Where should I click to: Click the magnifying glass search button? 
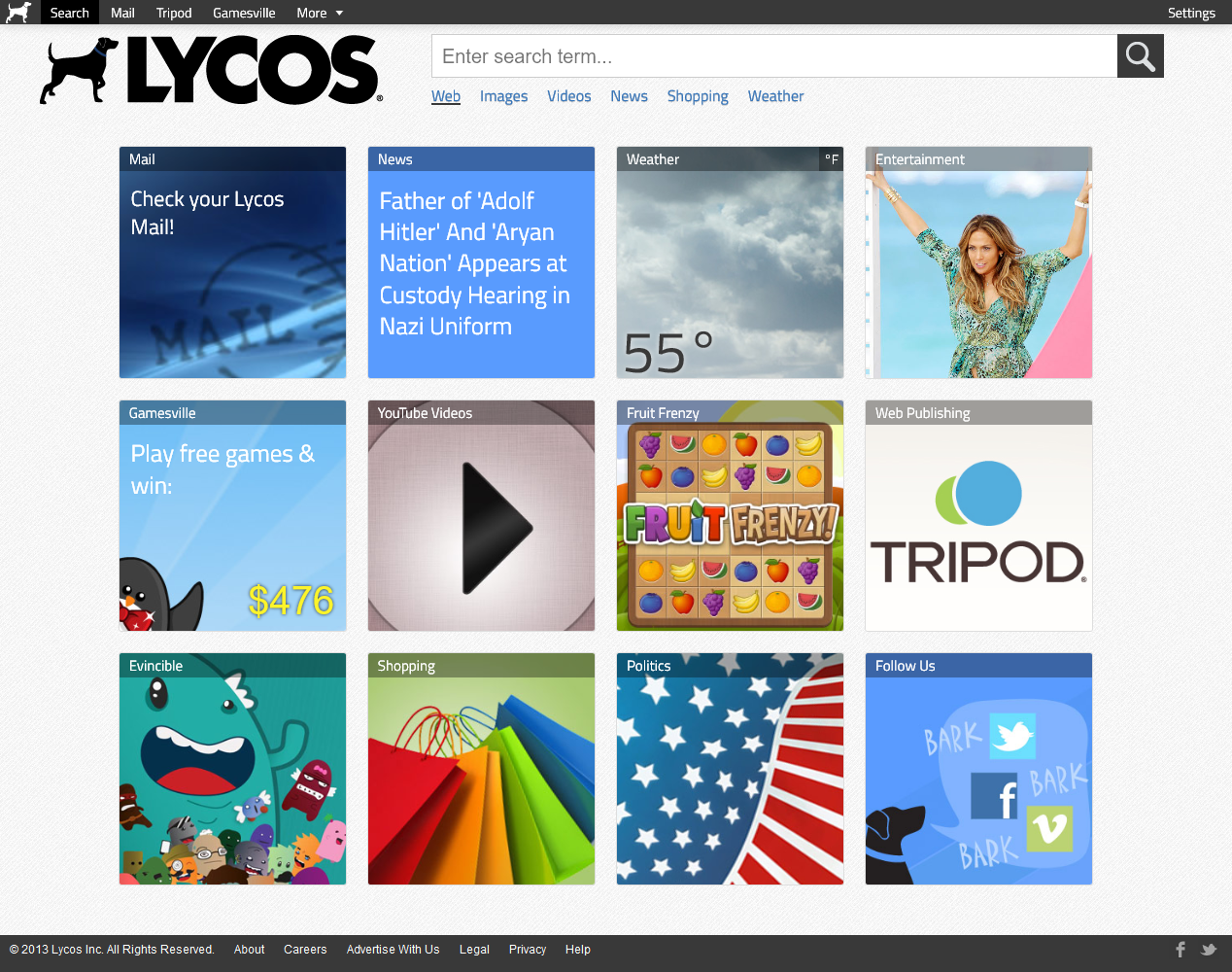pyautogui.click(x=1141, y=56)
